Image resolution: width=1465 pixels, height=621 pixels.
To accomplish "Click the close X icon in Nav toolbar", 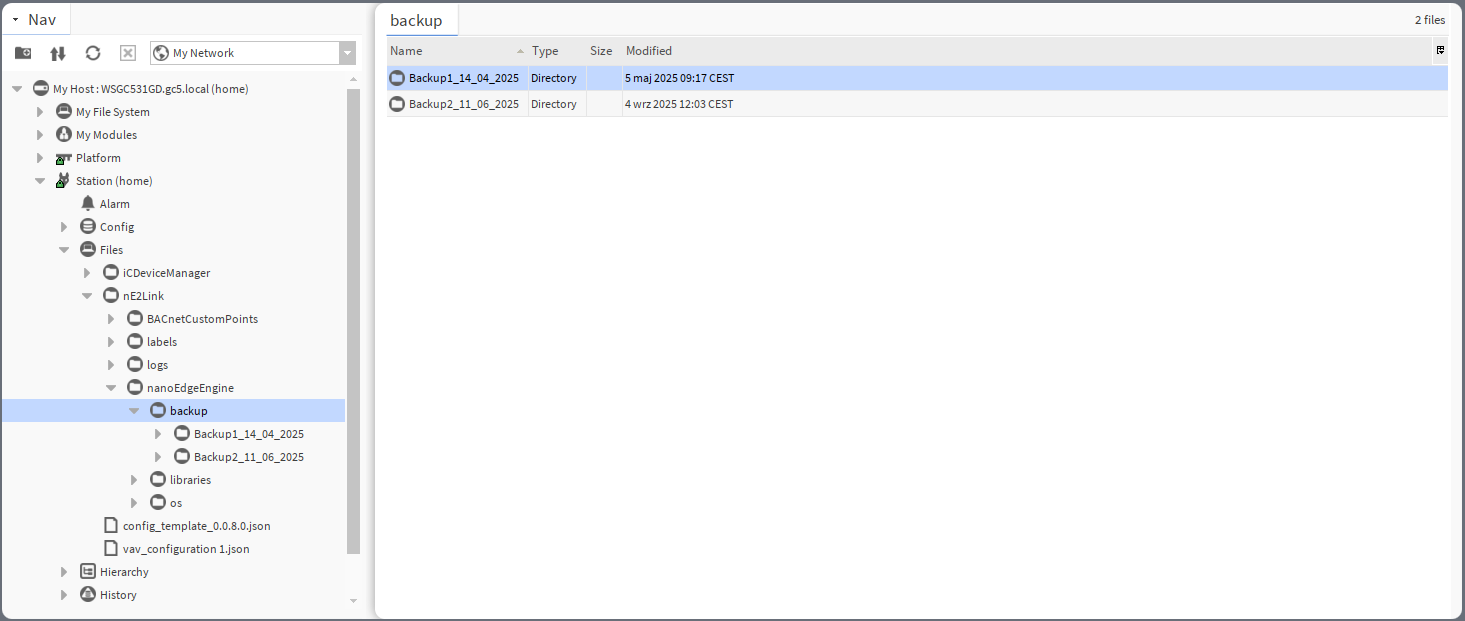I will (x=128, y=53).
